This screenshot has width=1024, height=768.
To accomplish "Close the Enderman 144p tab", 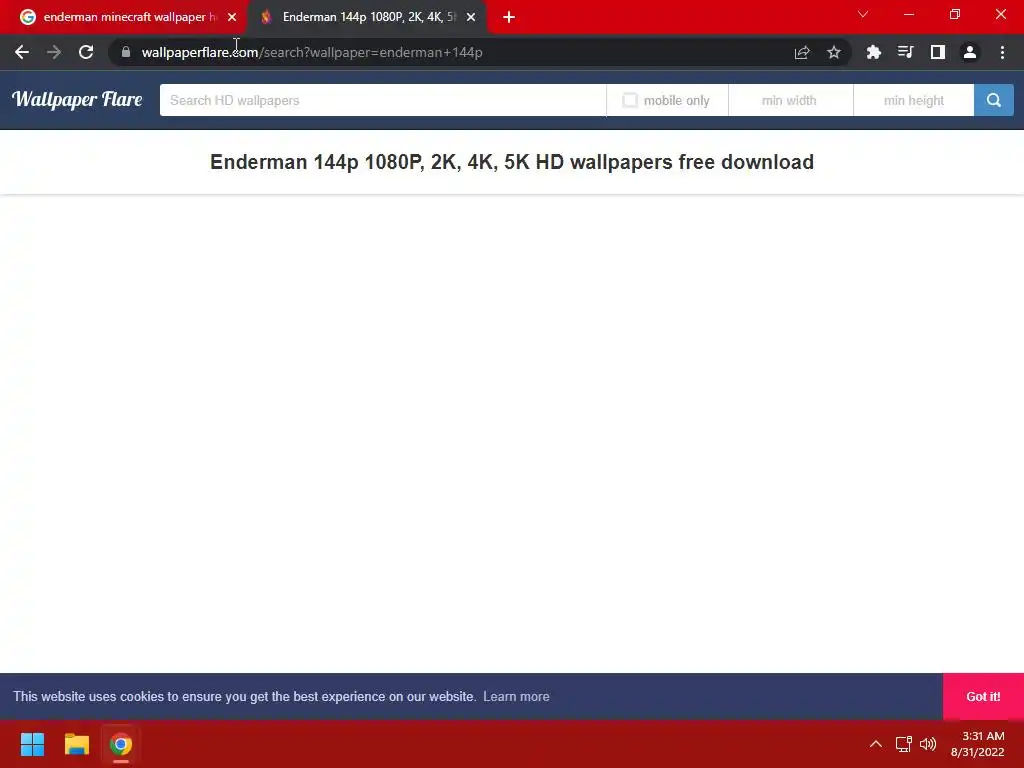I will [x=471, y=17].
